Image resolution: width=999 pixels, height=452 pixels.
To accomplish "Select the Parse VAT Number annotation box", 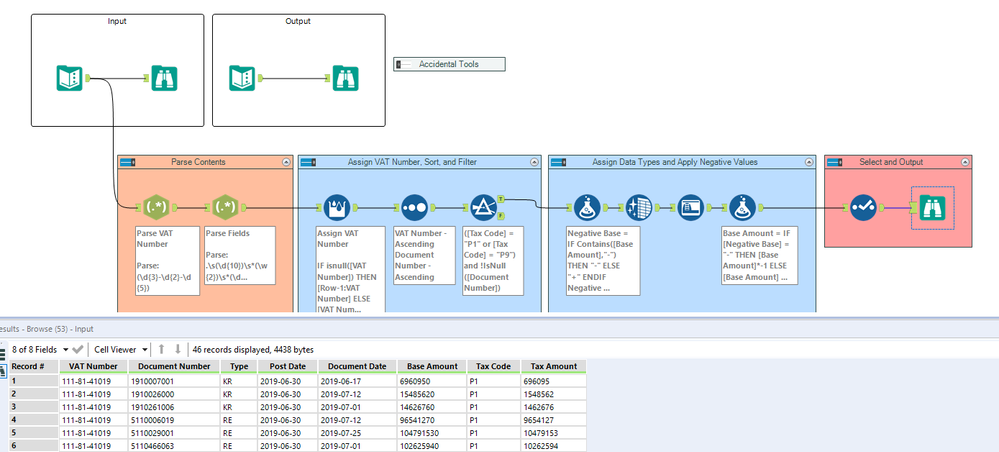I will pyautogui.click(x=168, y=261).
